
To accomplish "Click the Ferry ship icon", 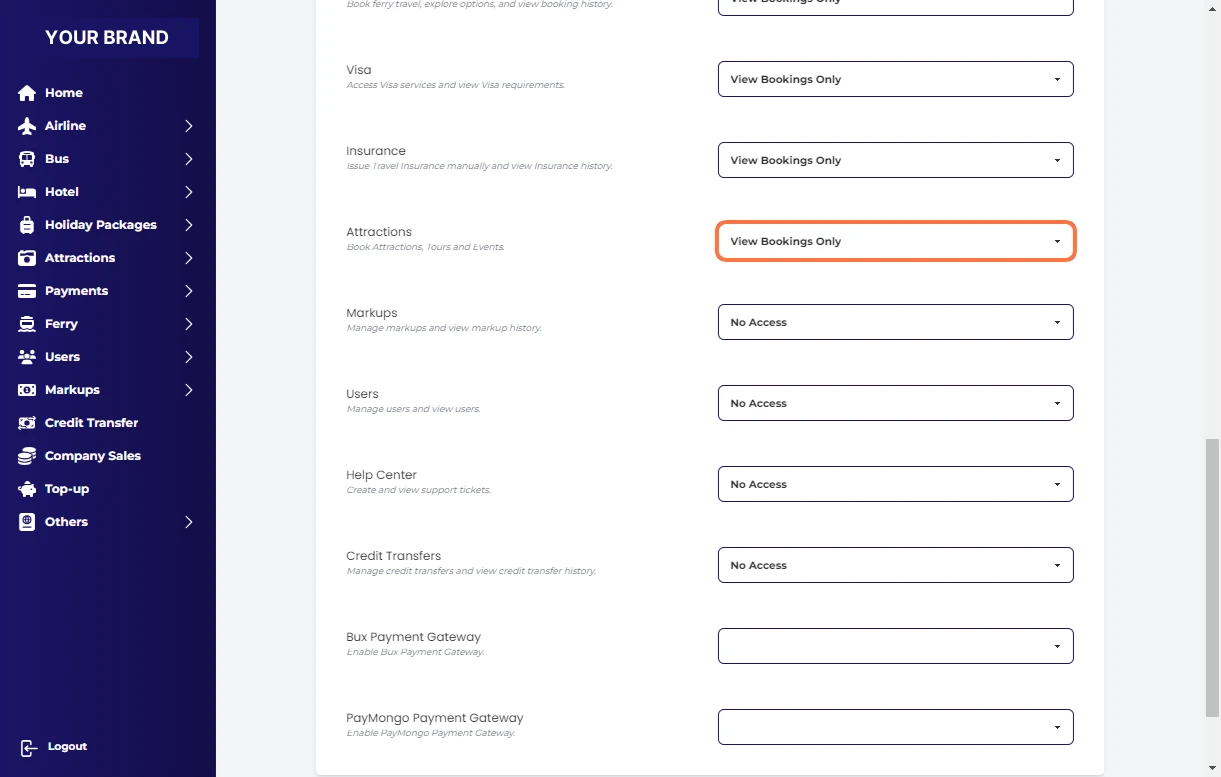I will [x=27, y=324].
